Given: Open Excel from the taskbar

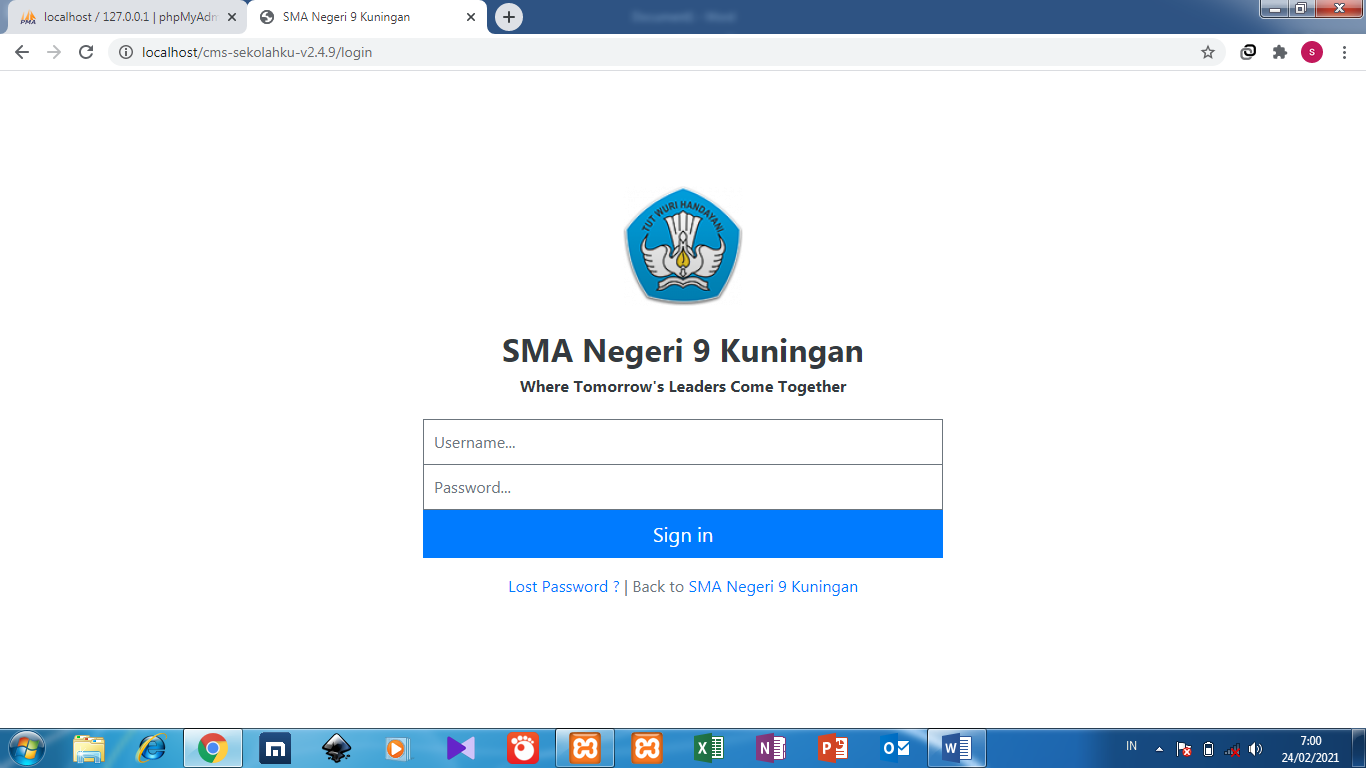Looking at the screenshot, I should point(709,748).
